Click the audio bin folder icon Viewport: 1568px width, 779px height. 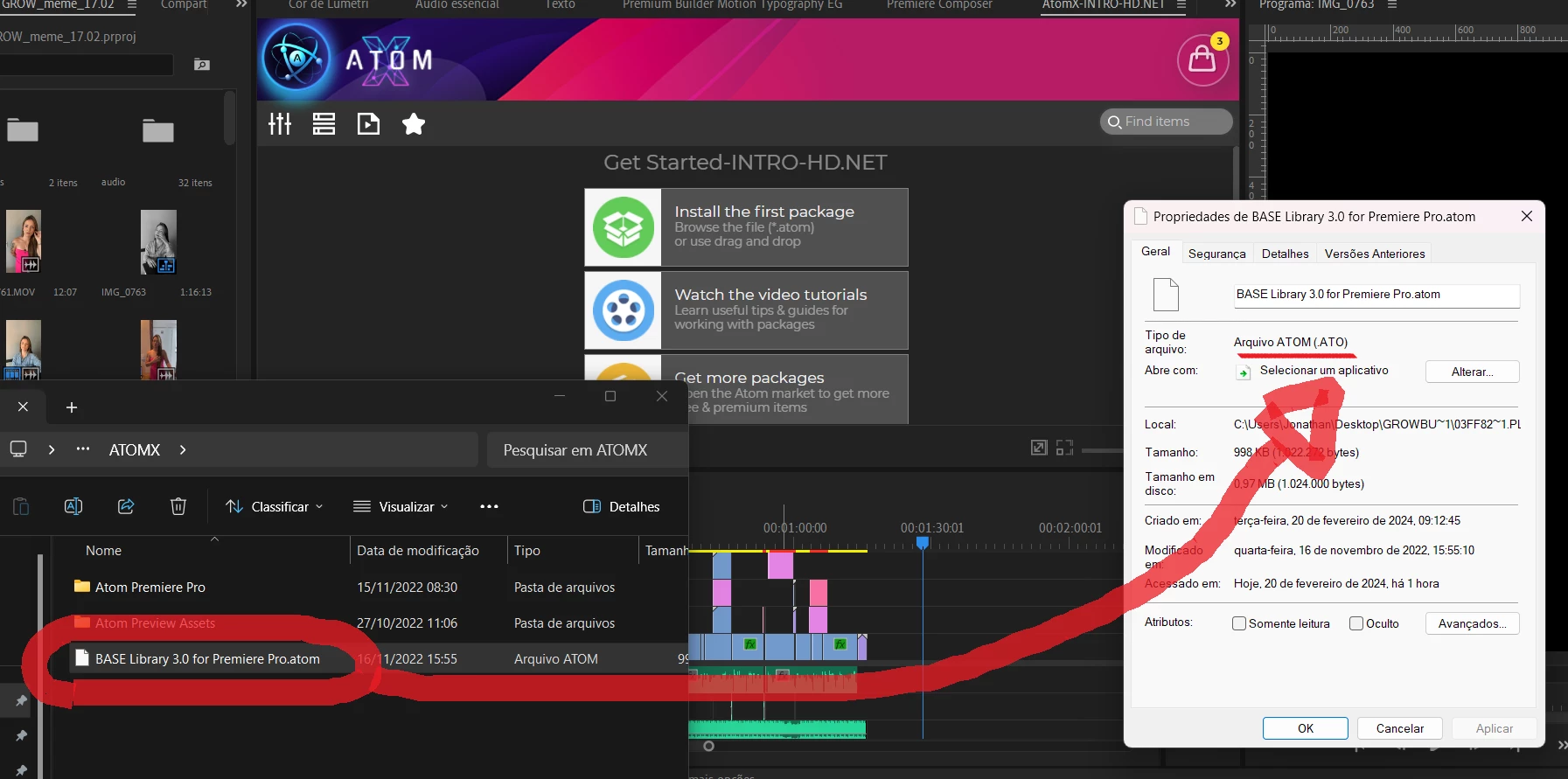[158, 130]
